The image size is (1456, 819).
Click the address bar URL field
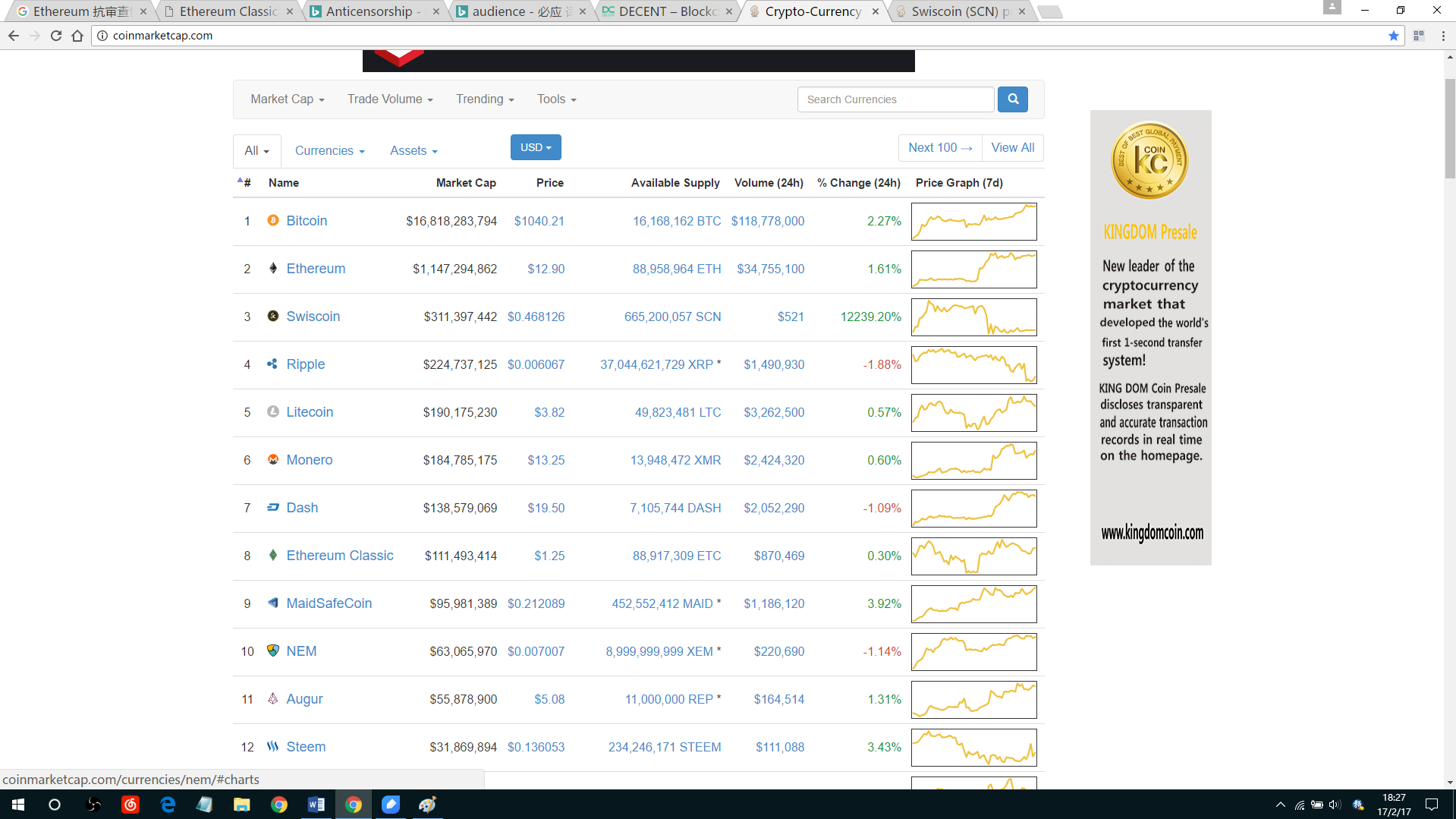click(747, 36)
